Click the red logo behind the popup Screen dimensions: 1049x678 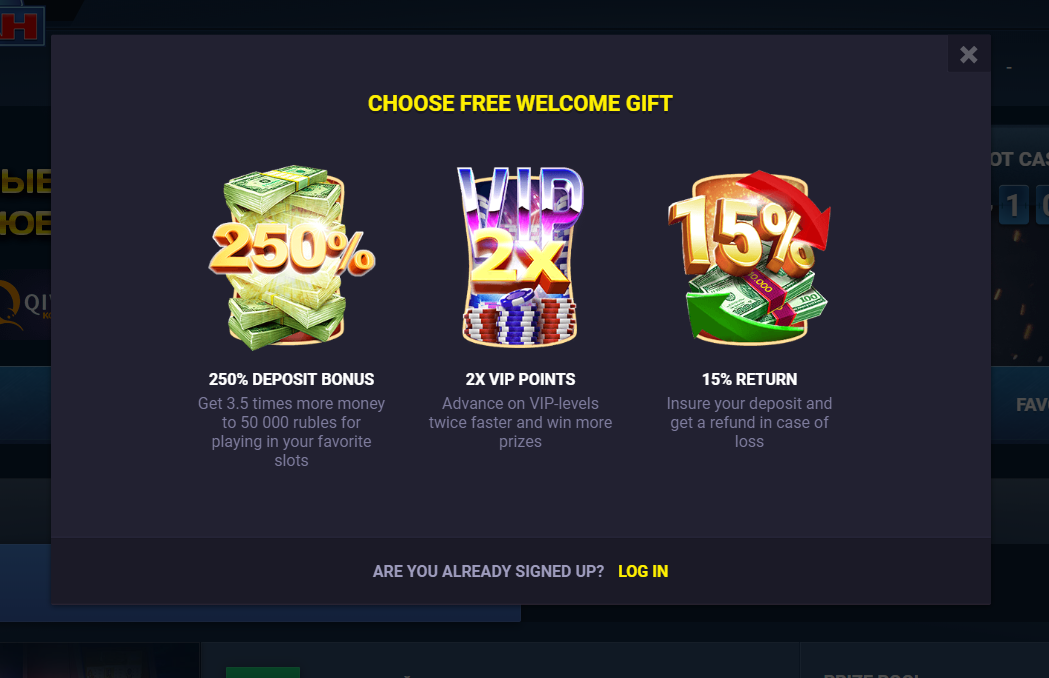tap(21, 25)
